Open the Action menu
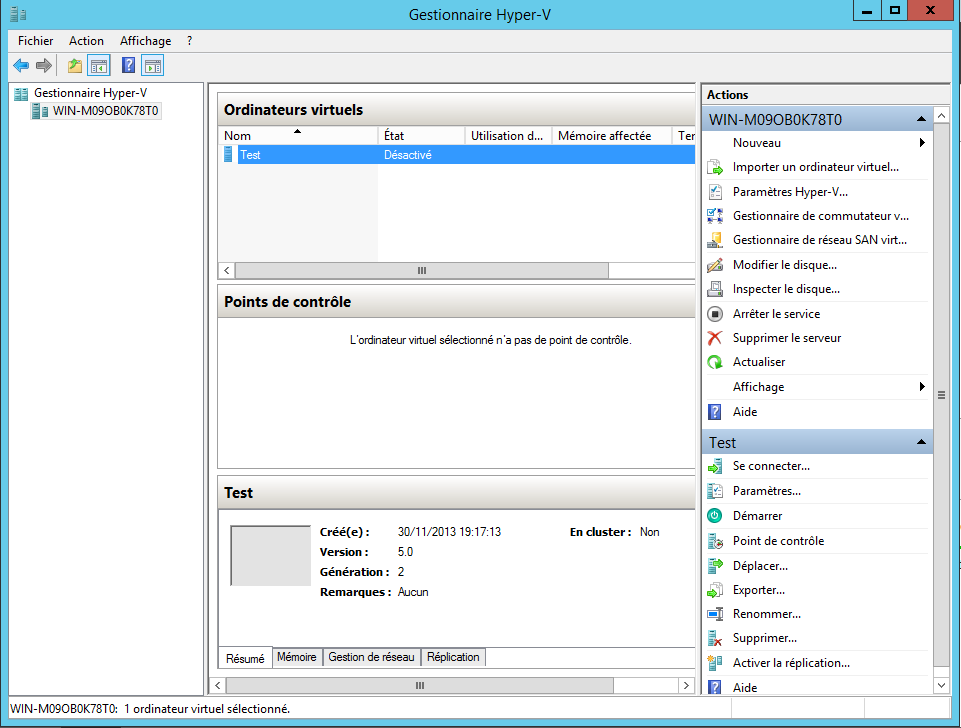The image size is (961, 728). click(x=86, y=40)
